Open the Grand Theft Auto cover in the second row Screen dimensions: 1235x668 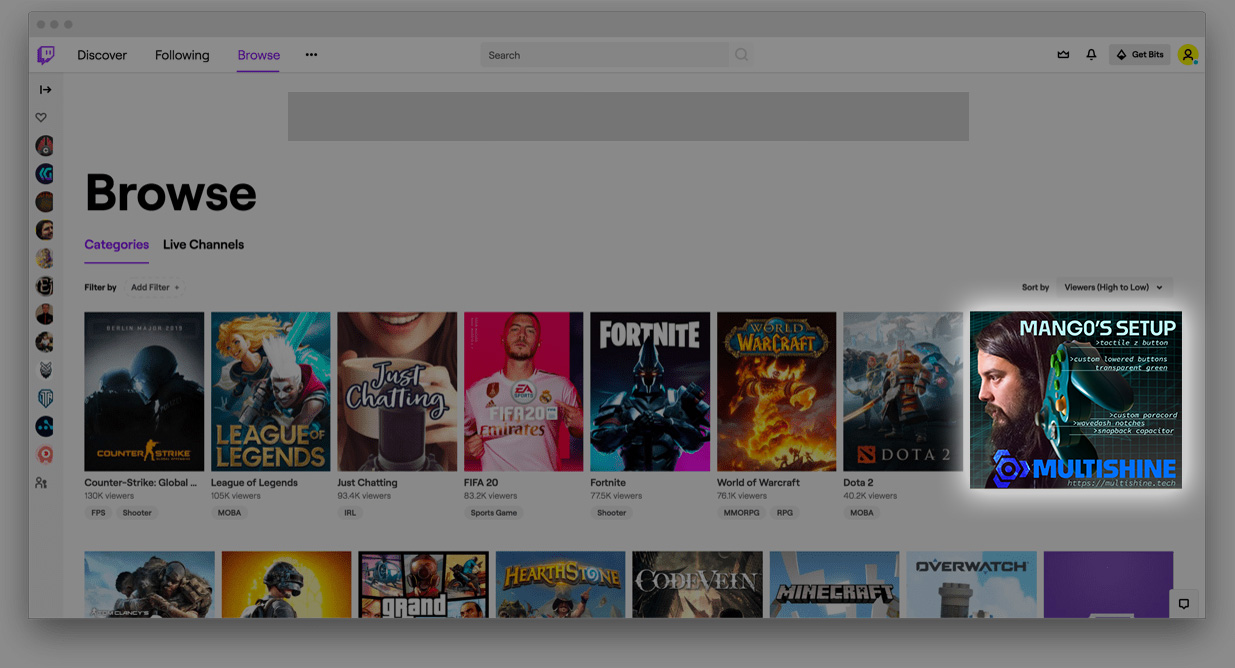424,584
